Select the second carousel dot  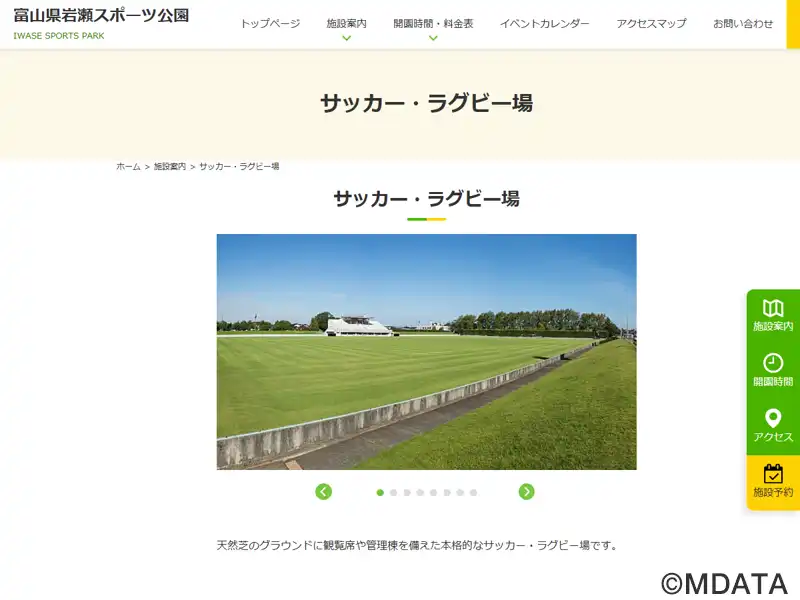(393, 492)
